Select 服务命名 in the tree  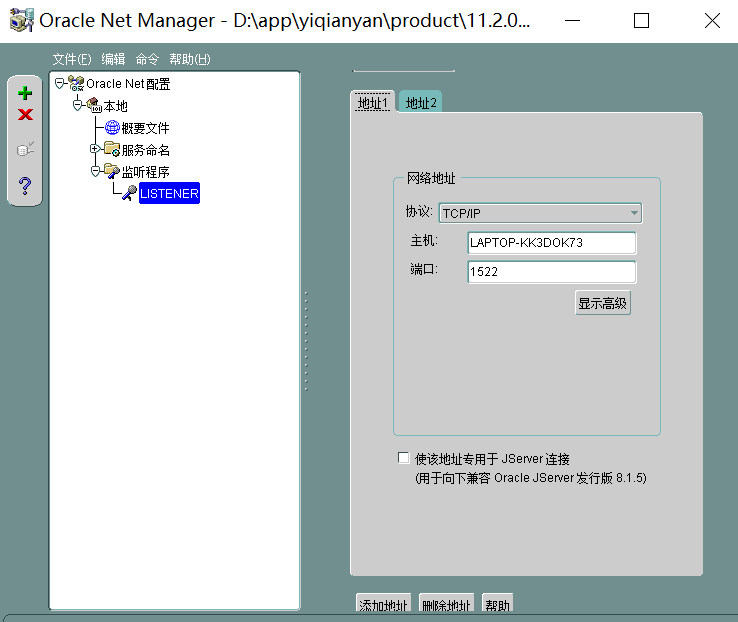[145, 150]
